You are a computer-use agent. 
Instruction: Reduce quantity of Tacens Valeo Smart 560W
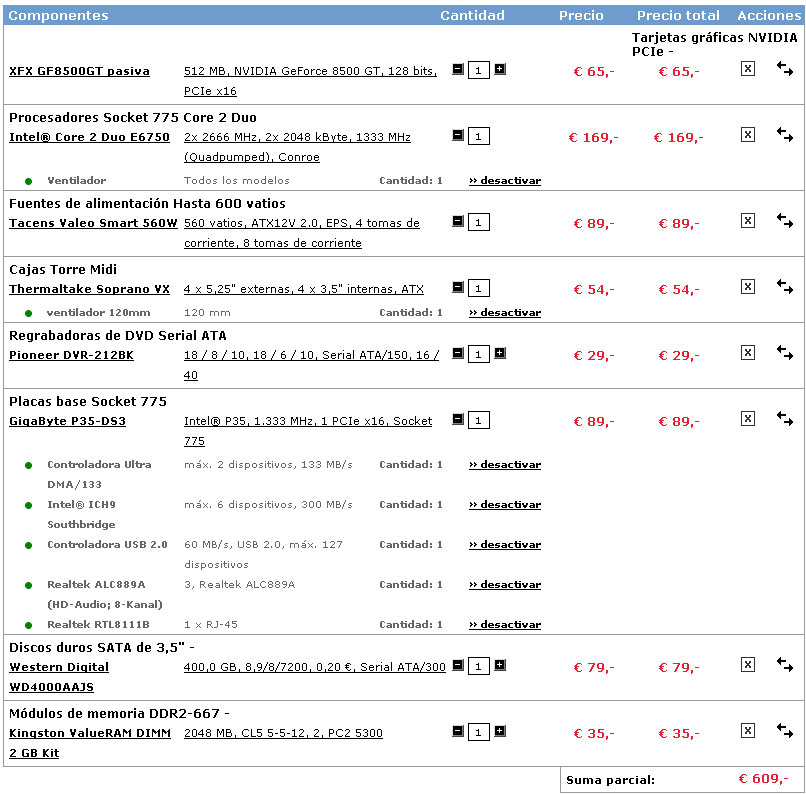pos(458,221)
